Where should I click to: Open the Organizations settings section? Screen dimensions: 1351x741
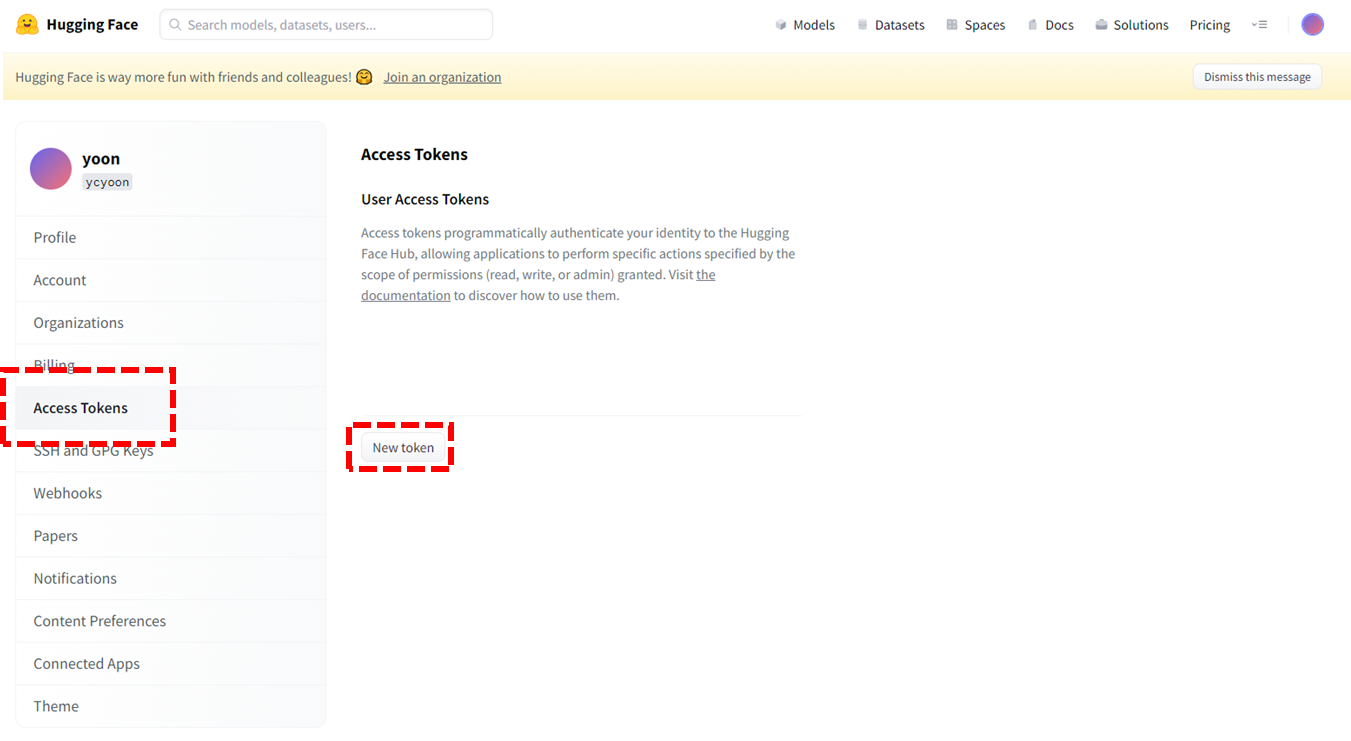click(x=171, y=323)
